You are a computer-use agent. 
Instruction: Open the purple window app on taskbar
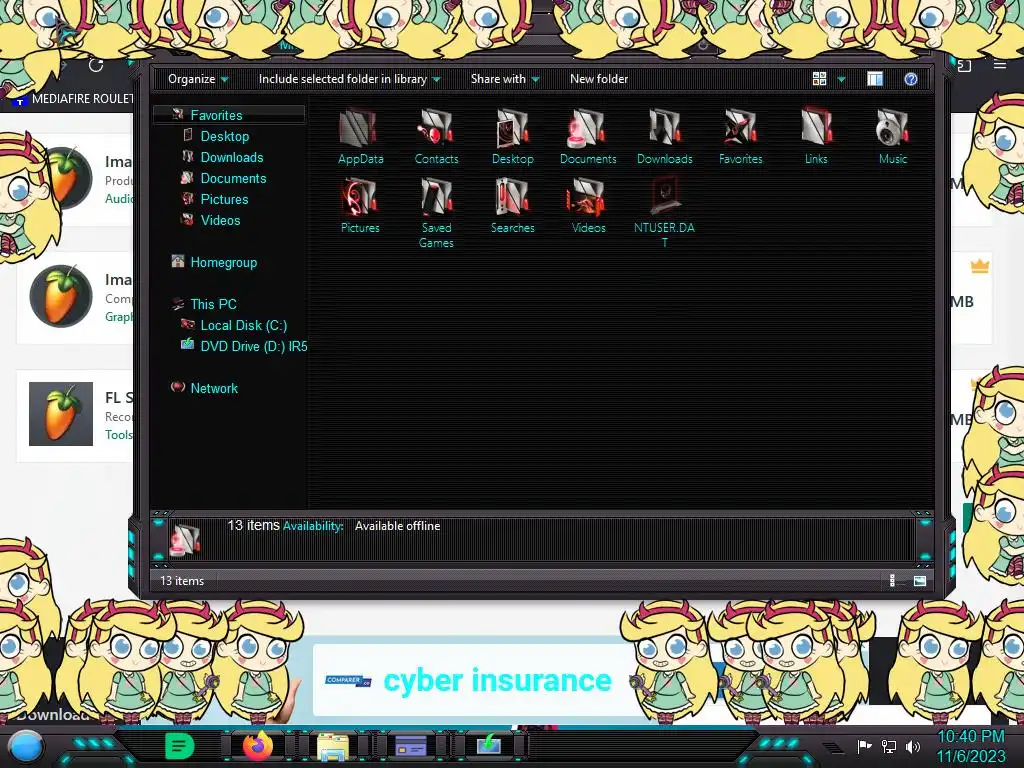(411, 746)
